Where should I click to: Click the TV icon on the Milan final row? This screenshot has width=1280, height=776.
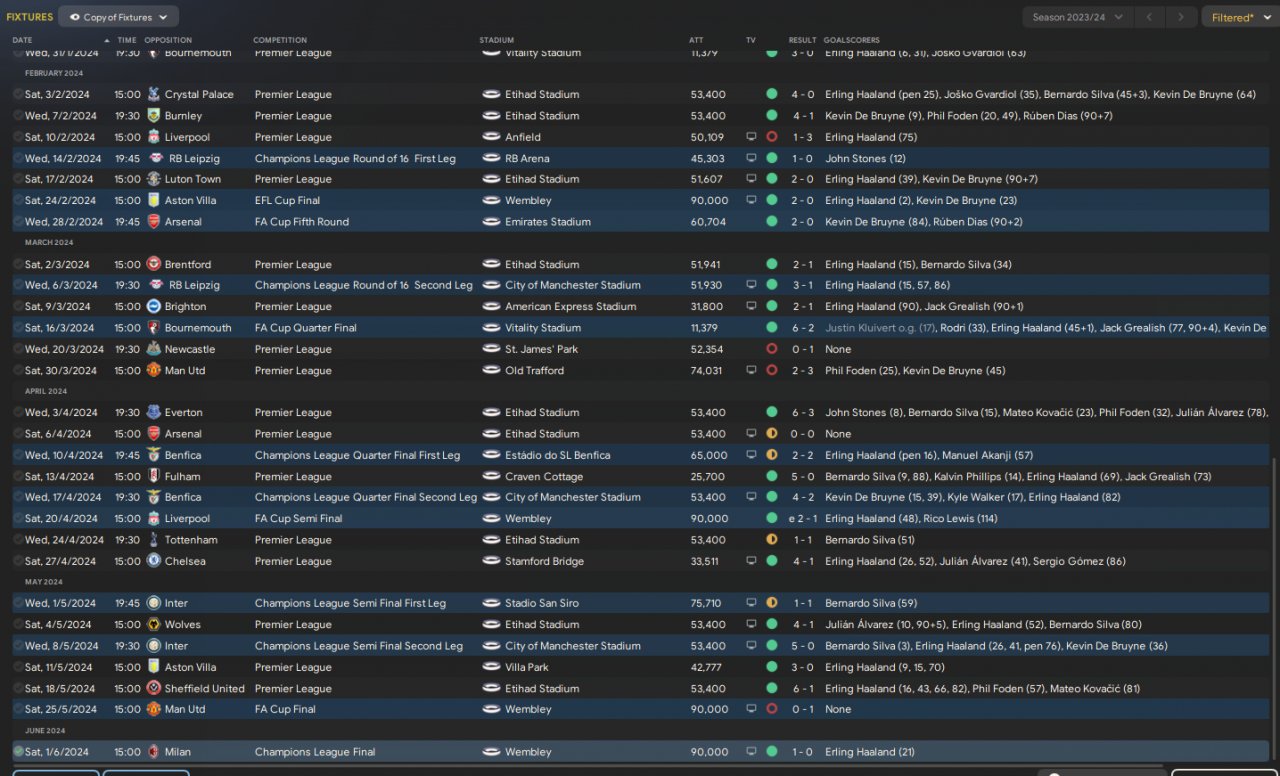(751, 752)
